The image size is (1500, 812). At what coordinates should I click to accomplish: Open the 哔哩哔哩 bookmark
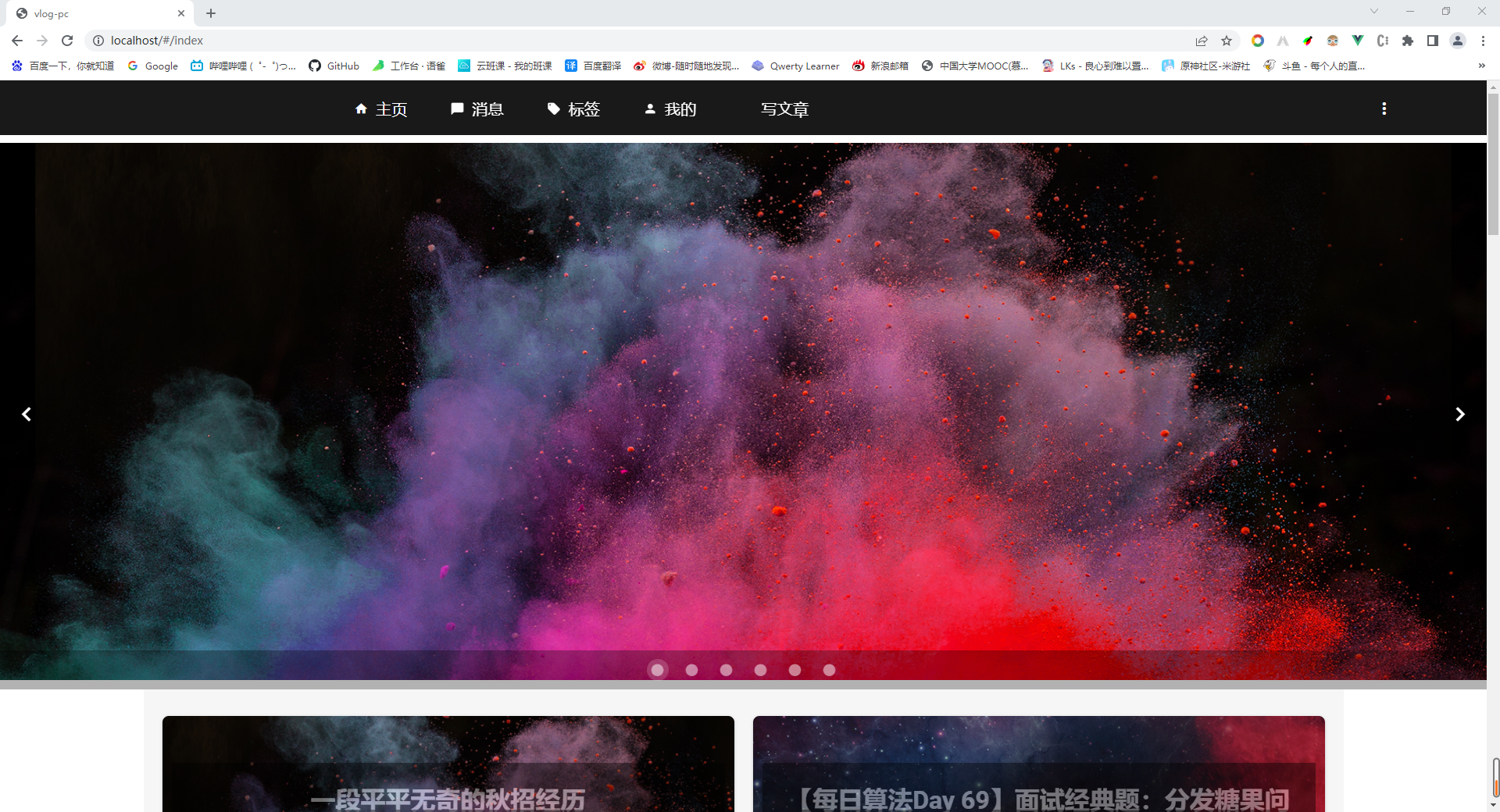[244, 66]
